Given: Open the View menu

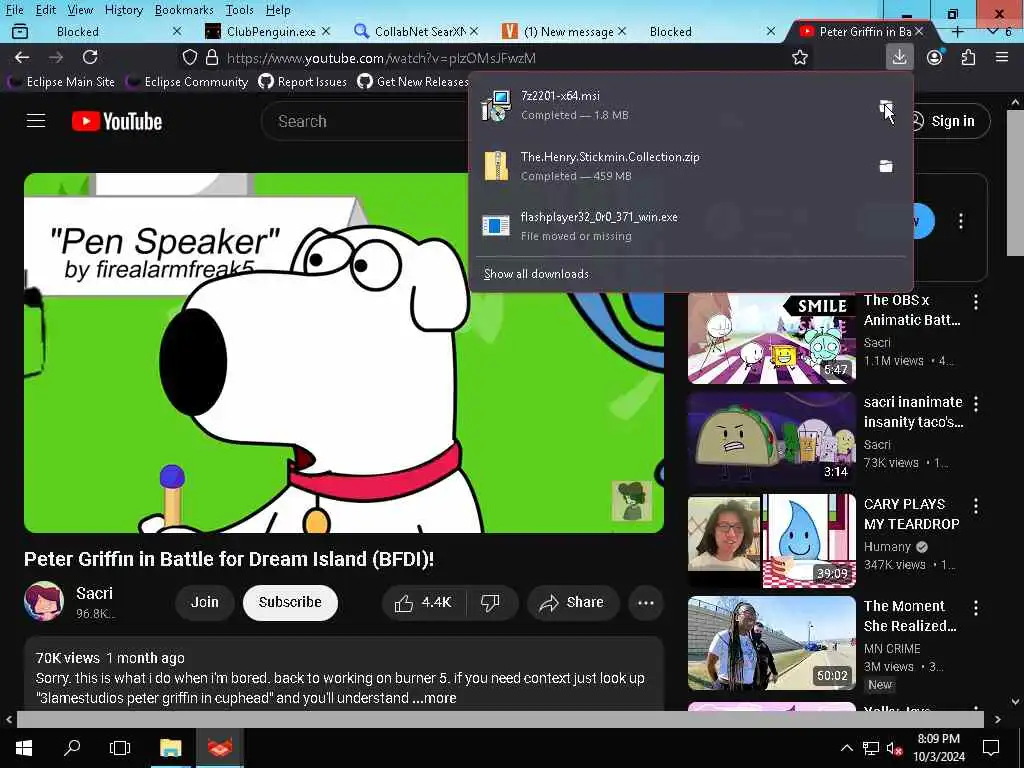Looking at the screenshot, I should tap(80, 10).
